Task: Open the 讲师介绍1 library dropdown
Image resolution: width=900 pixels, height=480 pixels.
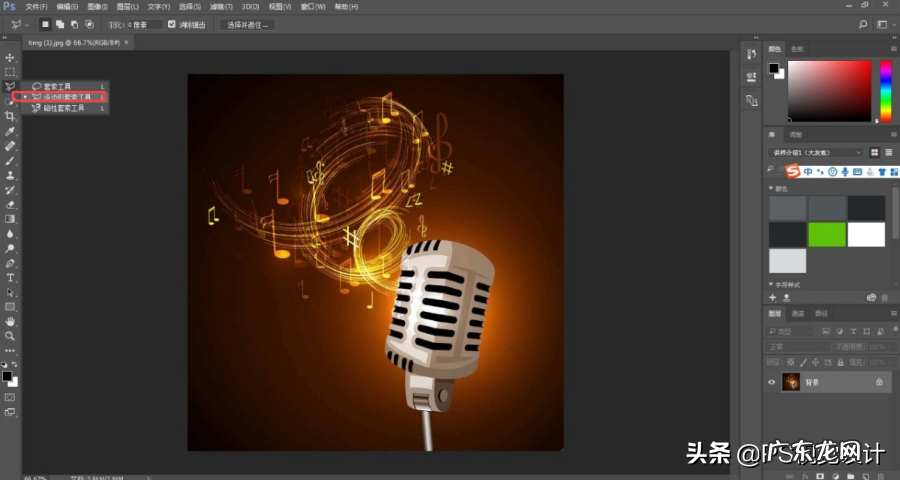Action: click(815, 152)
